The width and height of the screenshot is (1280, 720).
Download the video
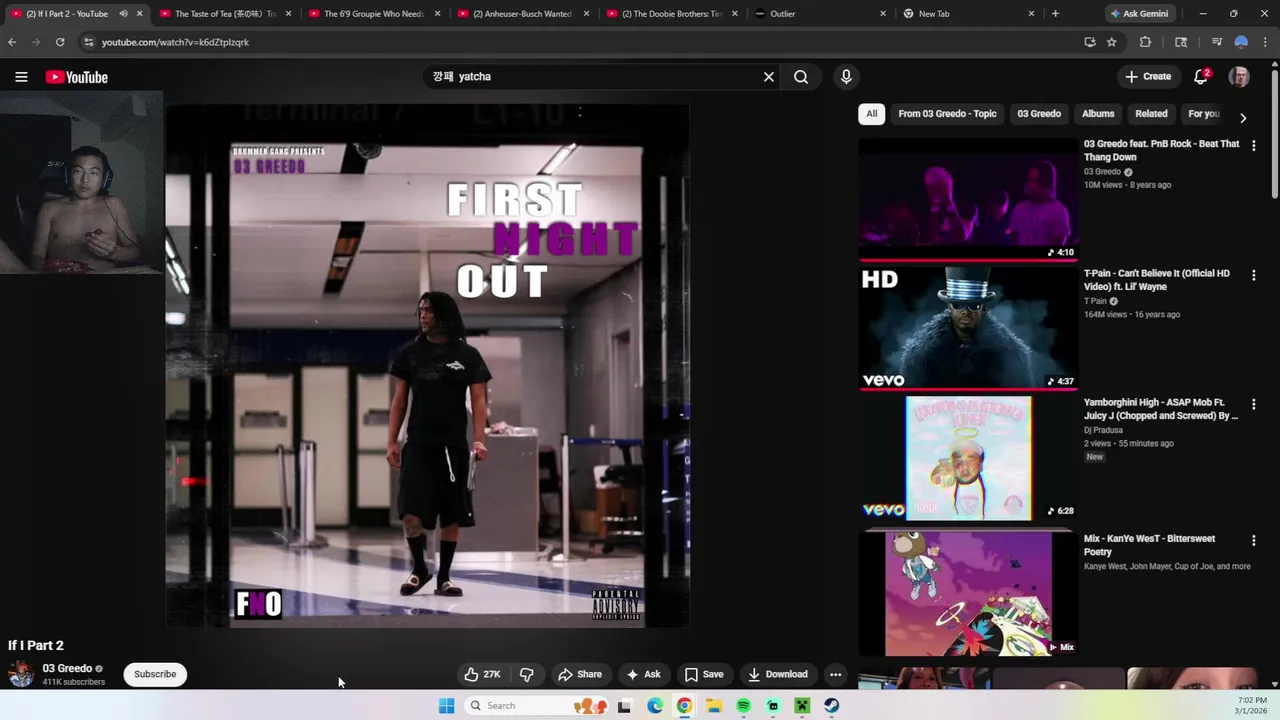click(778, 674)
